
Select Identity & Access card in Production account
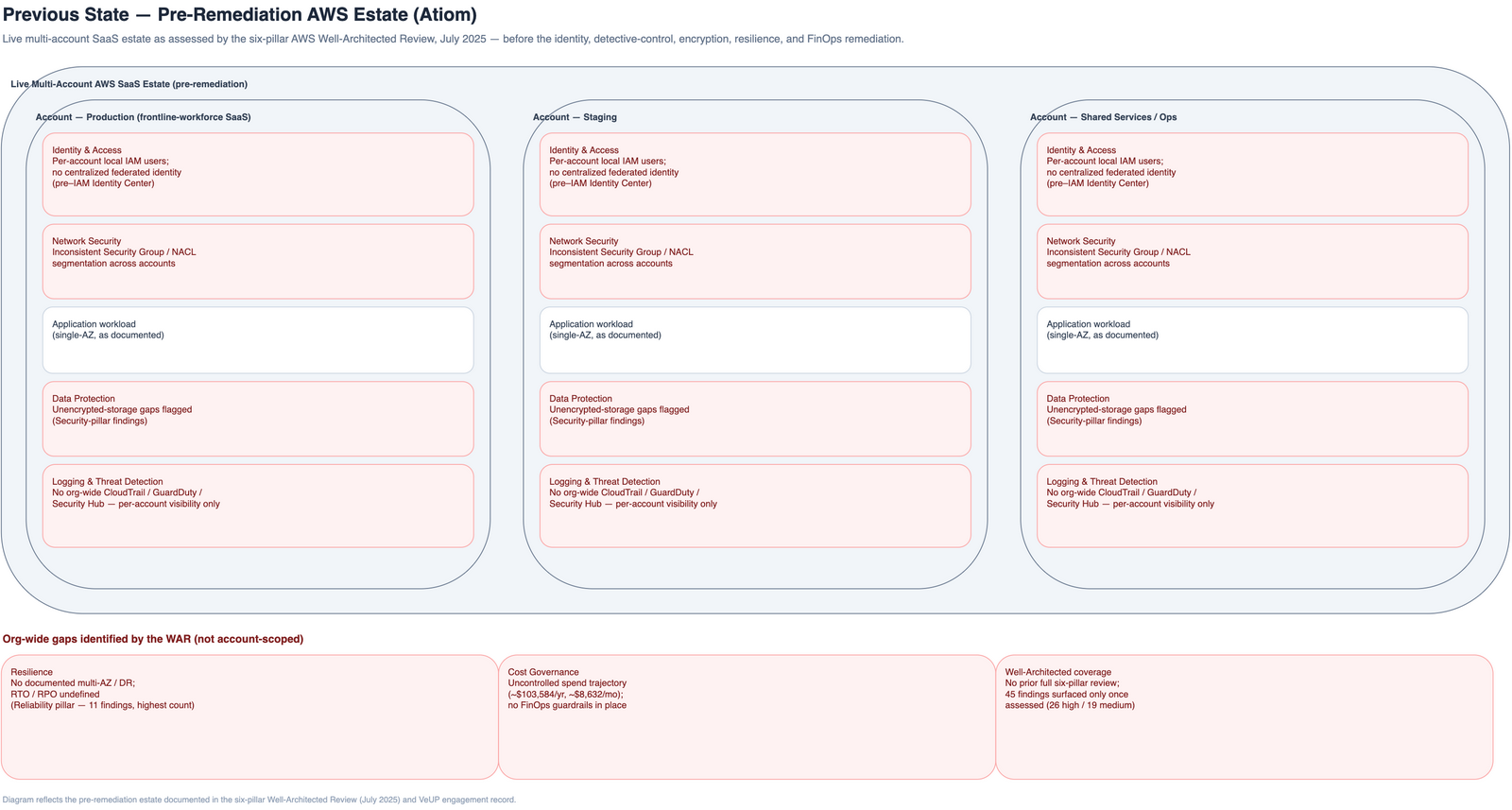coord(258,174)
